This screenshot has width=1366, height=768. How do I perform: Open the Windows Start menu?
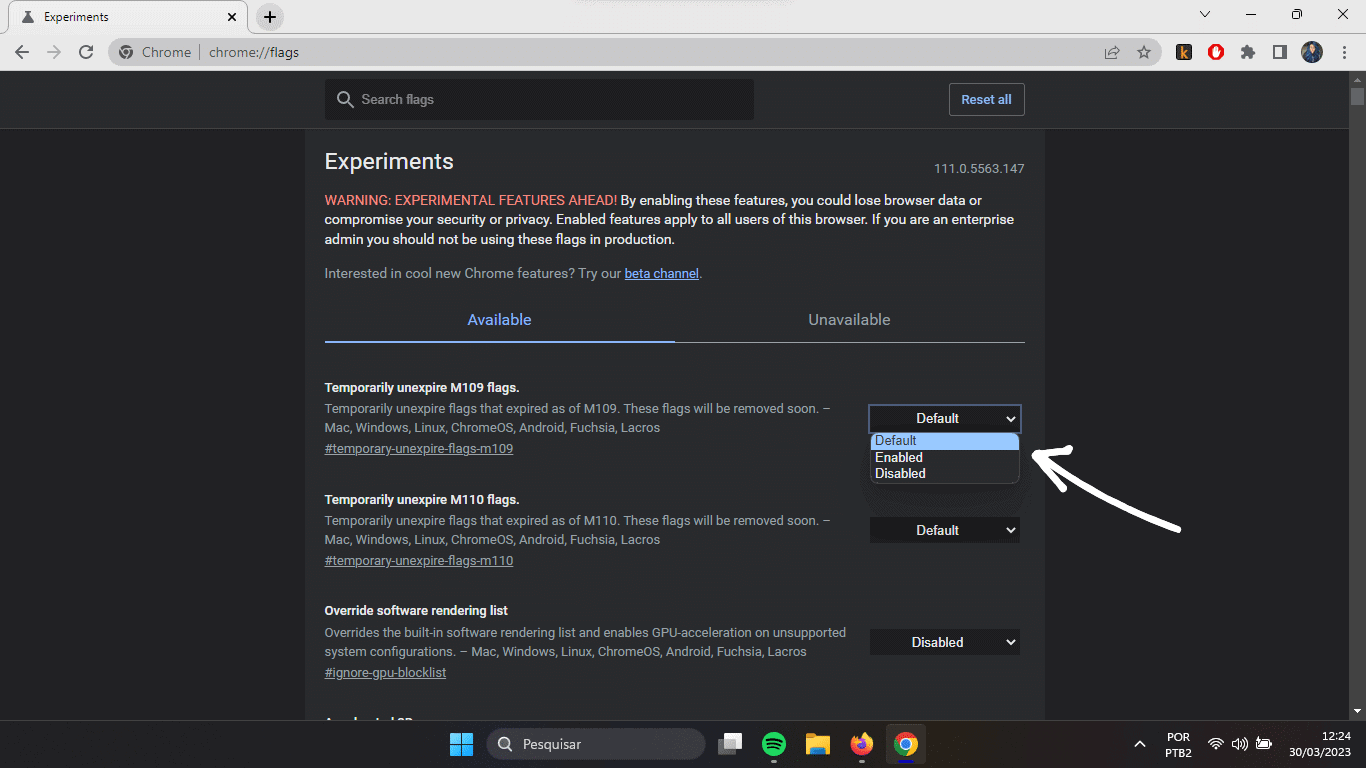click(461, 744)
